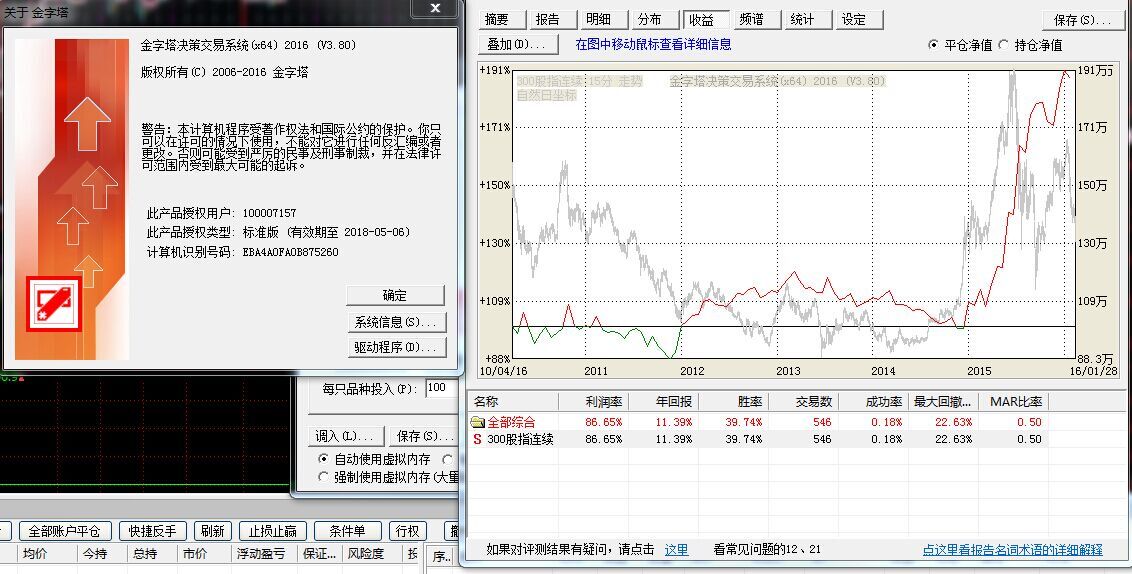Select the 全部综合 row
Image resolution: width=1132 pixels, height=574 pixels.
pyautogui.click(x=760, y=422)
